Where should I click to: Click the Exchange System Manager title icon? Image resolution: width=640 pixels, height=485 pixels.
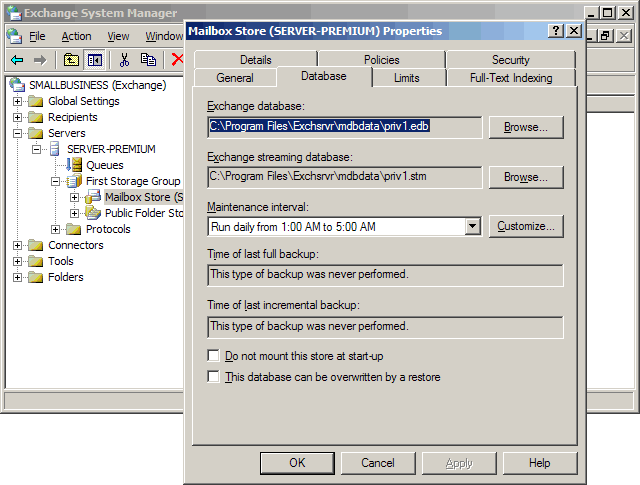coord(14,13)
